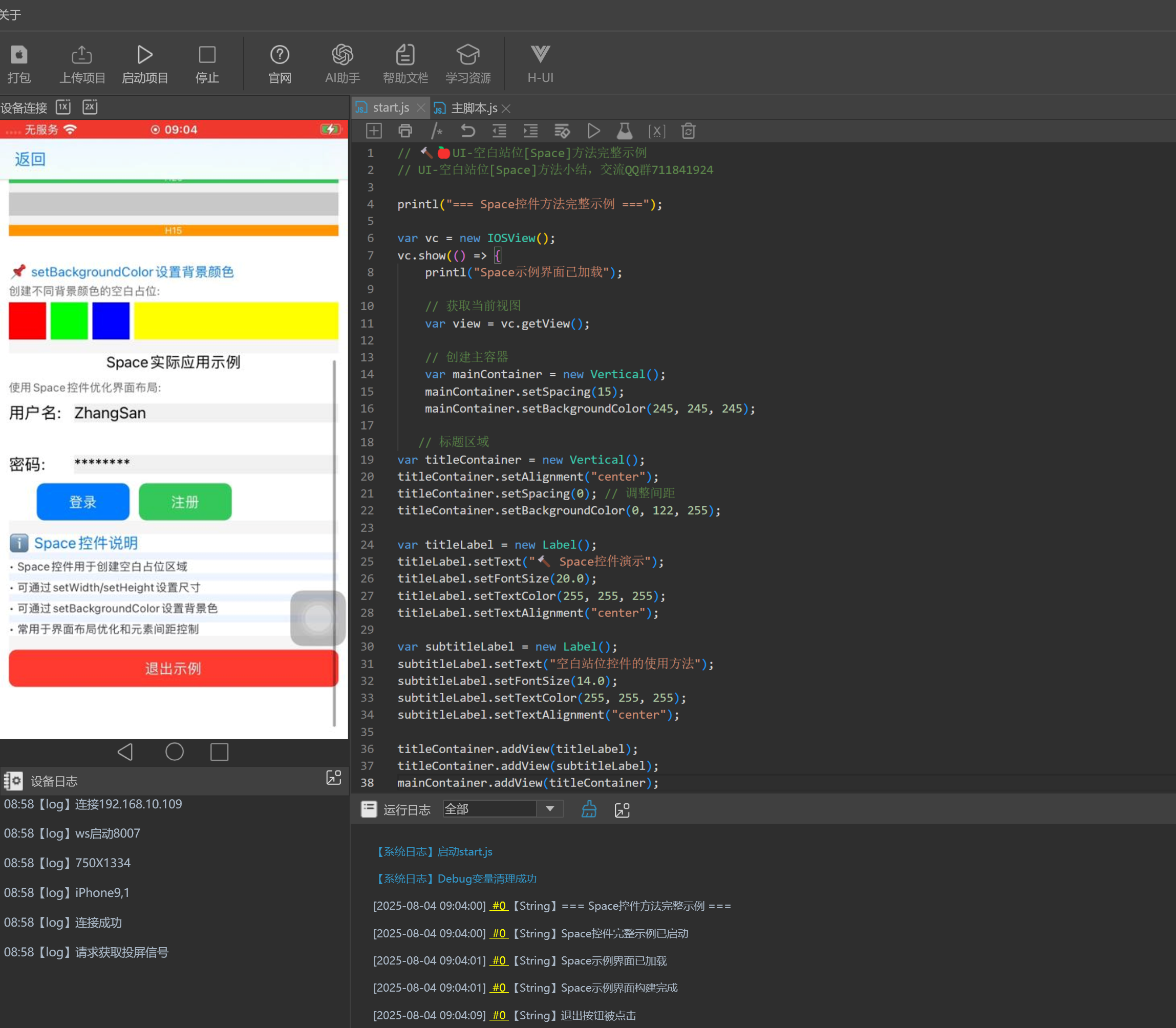Set device screen scale to 2X
Screen dimensions: 1176x1028
[90, 106]
